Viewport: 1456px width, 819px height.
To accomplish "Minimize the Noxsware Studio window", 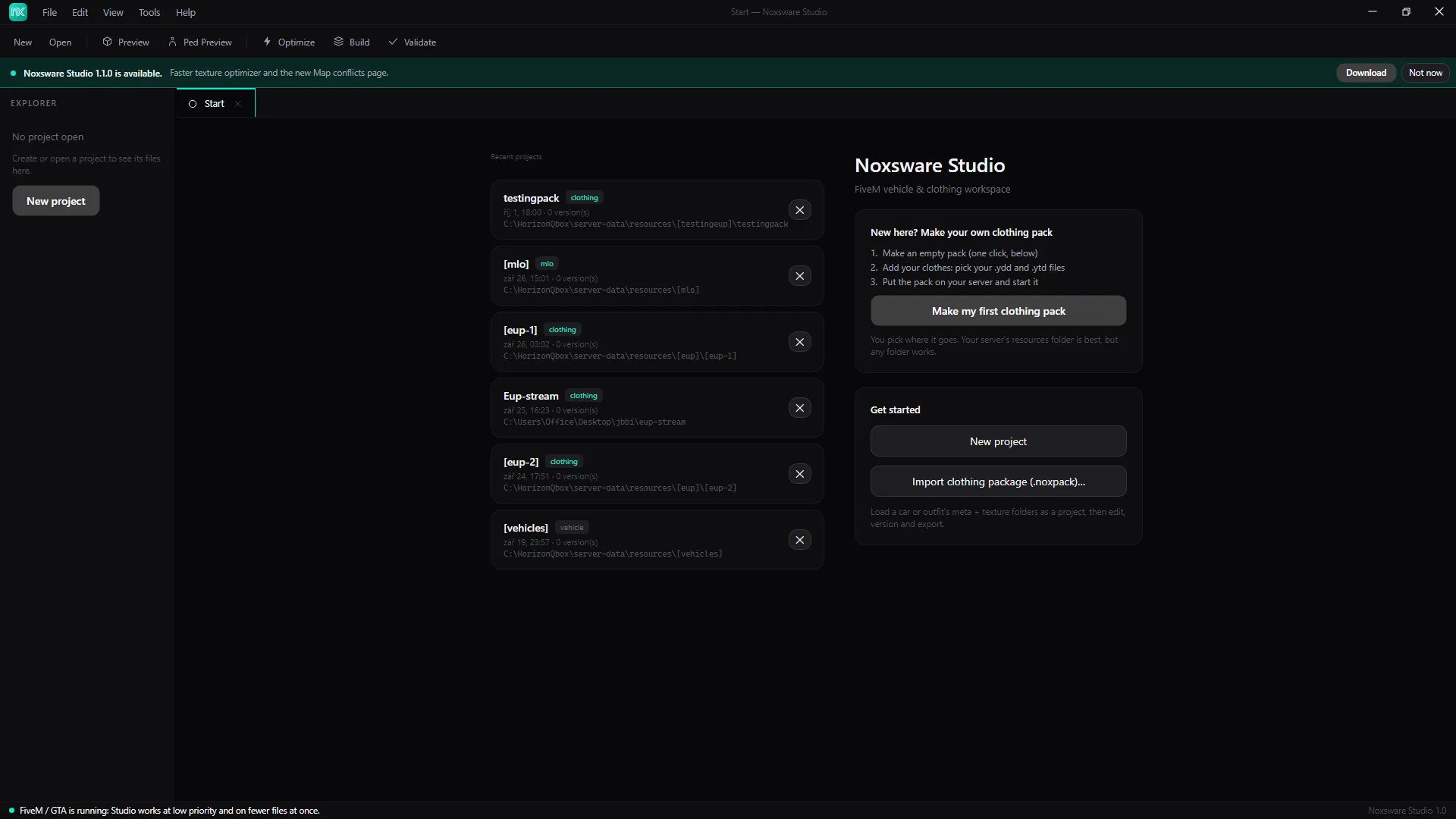I will [1372, 12].
